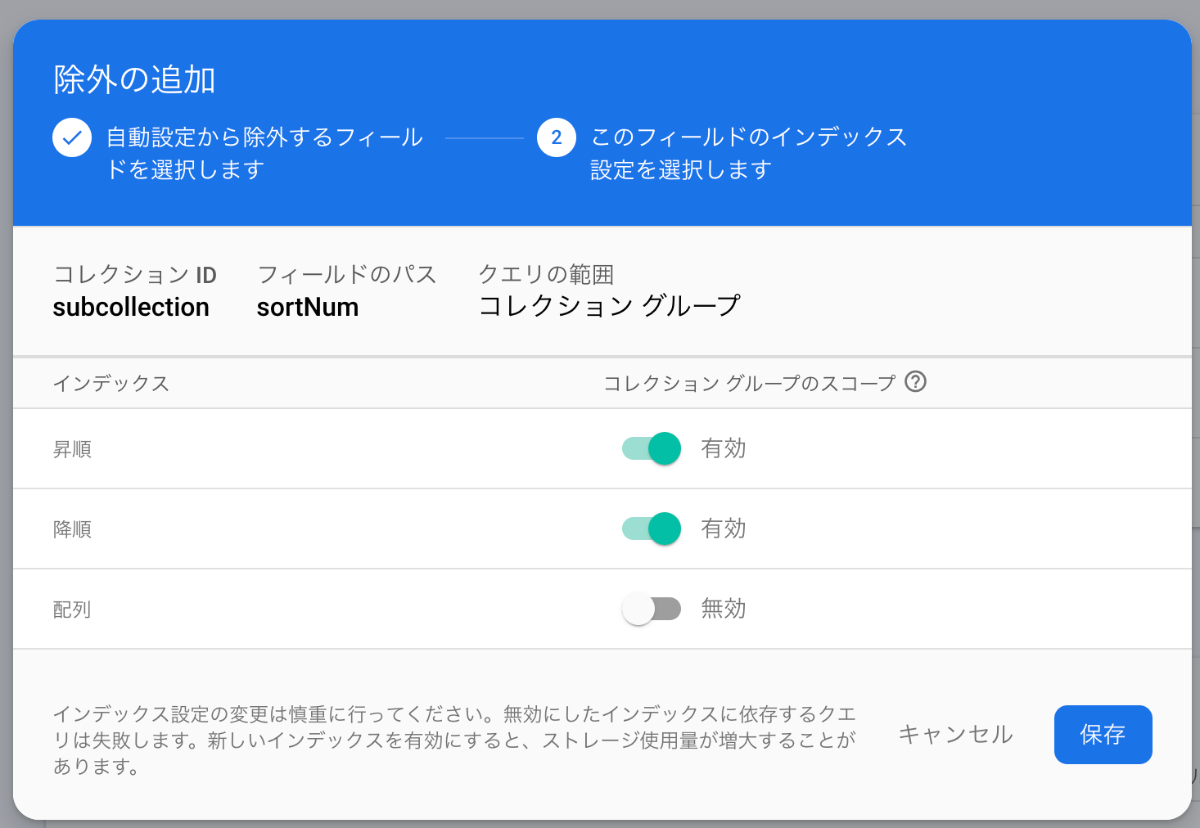Open help for collection group scope

(915, 382)
